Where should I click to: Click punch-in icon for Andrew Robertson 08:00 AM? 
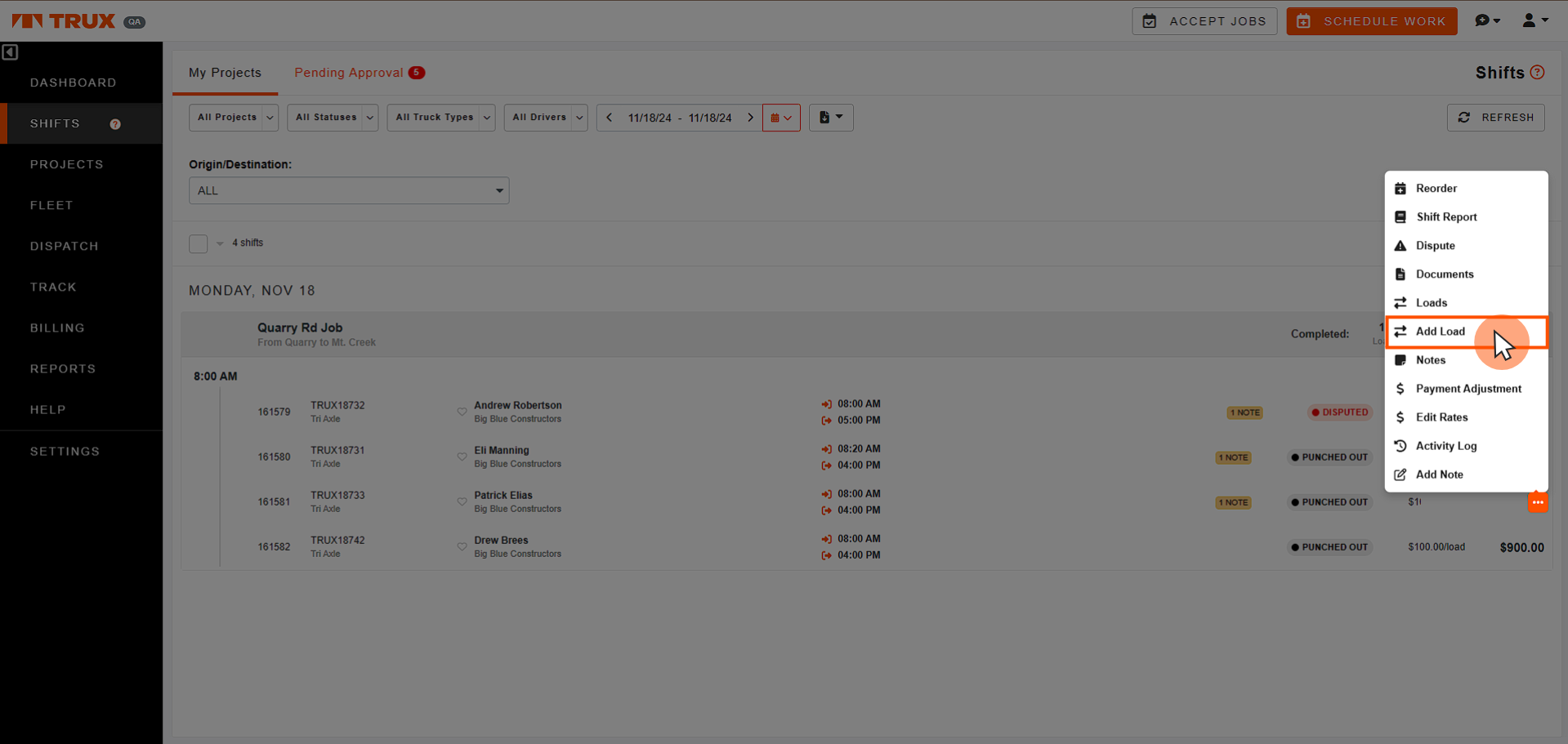tap(826, 404)
